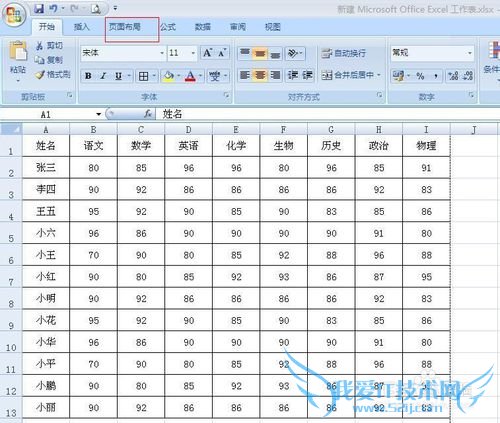
Task: Click the select-all corner of the grid
Action: pyautogui.click(x=11, y=129)
